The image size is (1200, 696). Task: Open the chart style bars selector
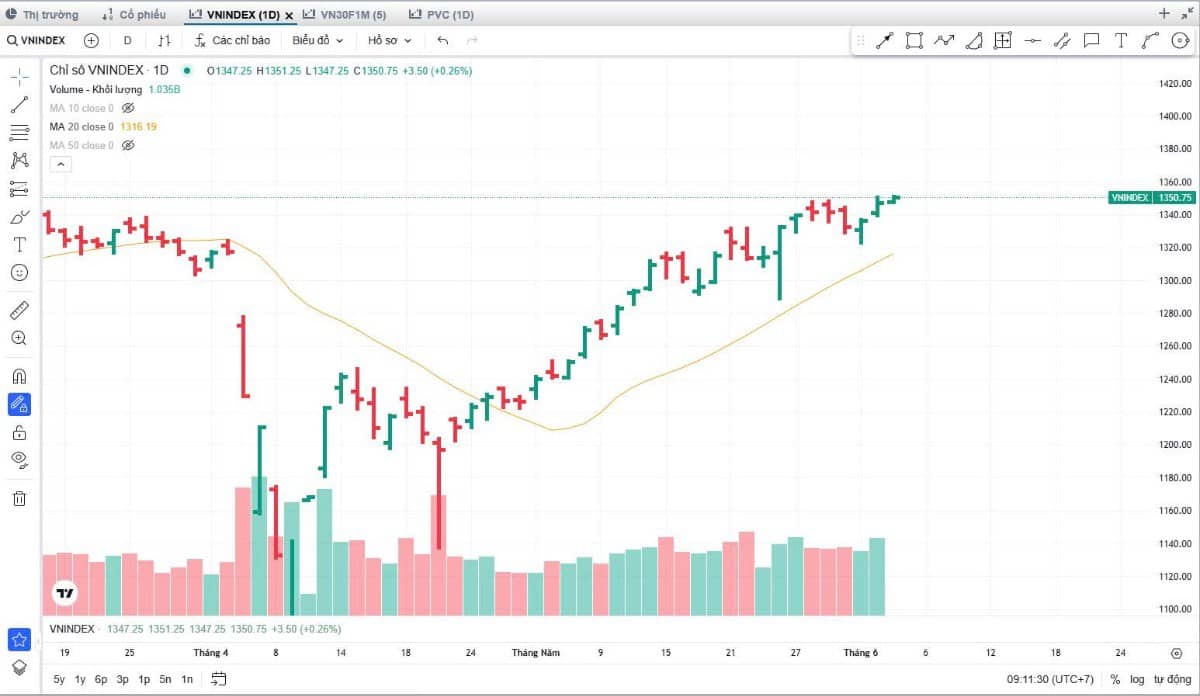tap(165, 41)
